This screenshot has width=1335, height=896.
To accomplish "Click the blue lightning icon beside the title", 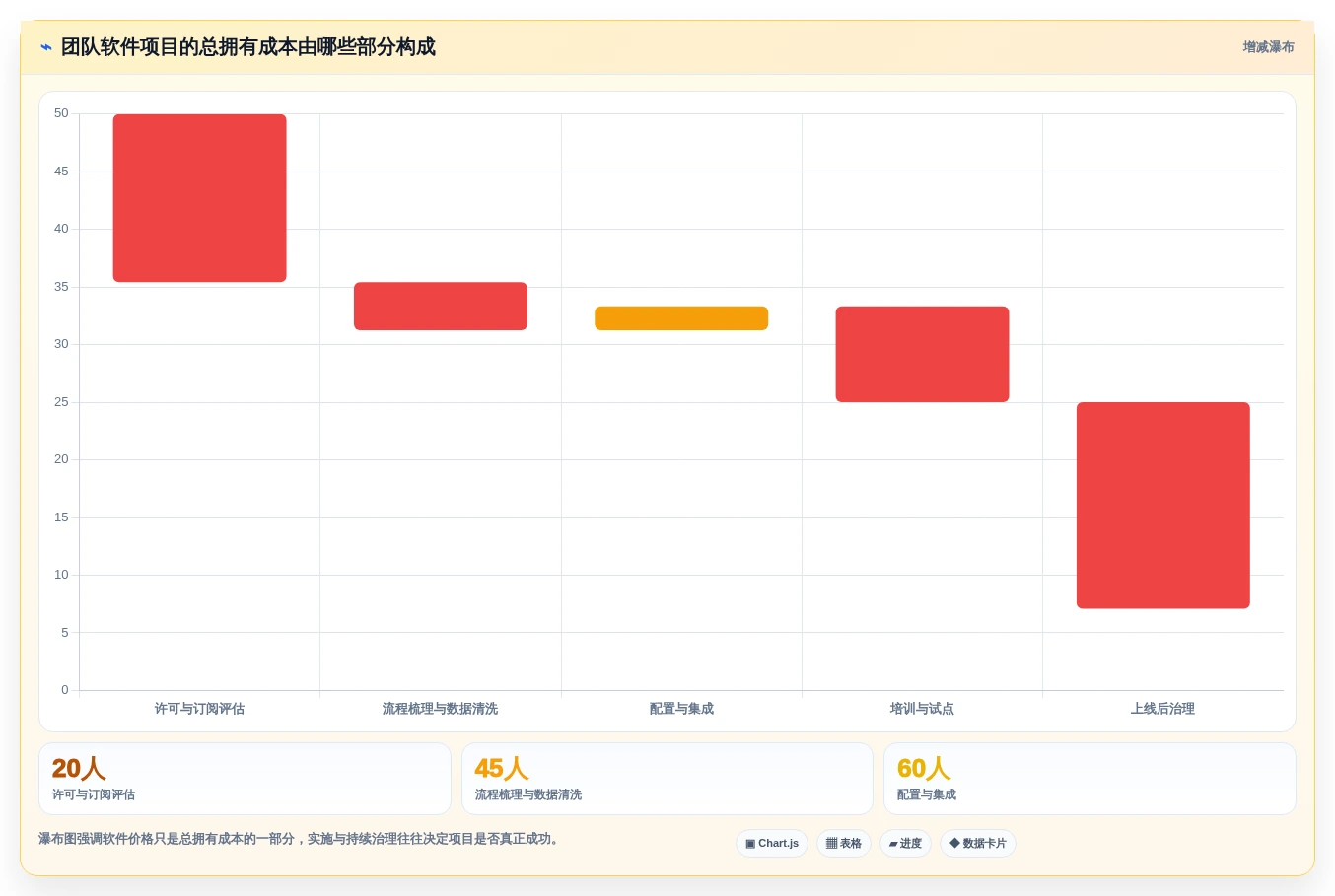I will [x=46, y=47].
